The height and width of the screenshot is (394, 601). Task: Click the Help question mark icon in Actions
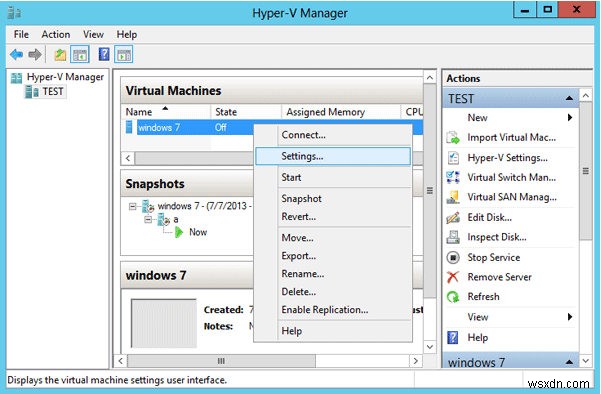click(453, 338)
